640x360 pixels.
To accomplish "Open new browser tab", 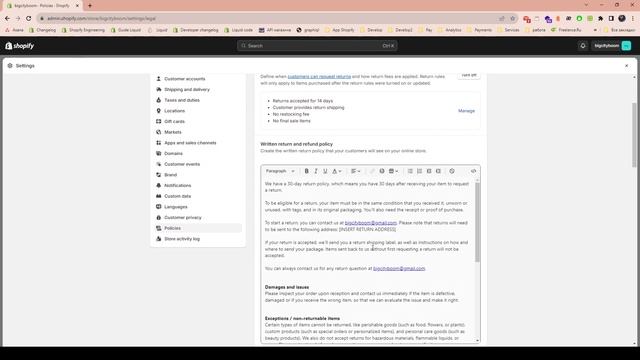I will (x=90, y=6).
